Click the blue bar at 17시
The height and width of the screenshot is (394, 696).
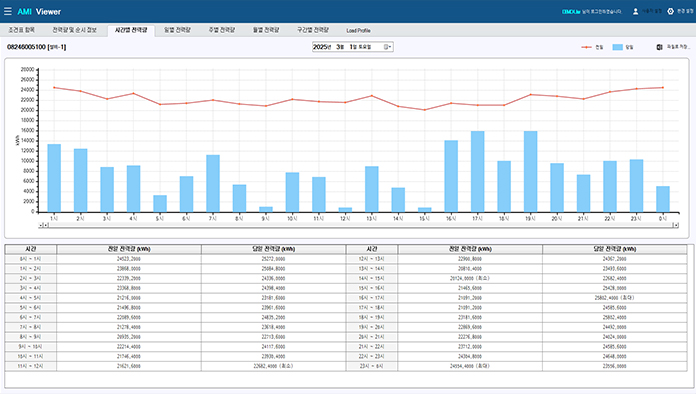(x=478, y=171)
